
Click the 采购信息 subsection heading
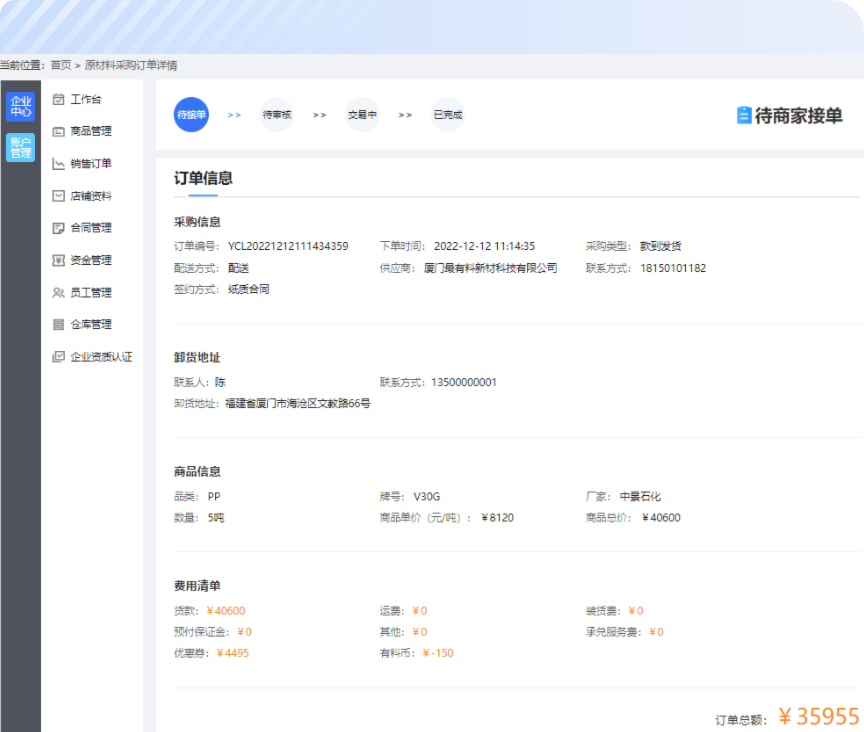coord(197,222)
